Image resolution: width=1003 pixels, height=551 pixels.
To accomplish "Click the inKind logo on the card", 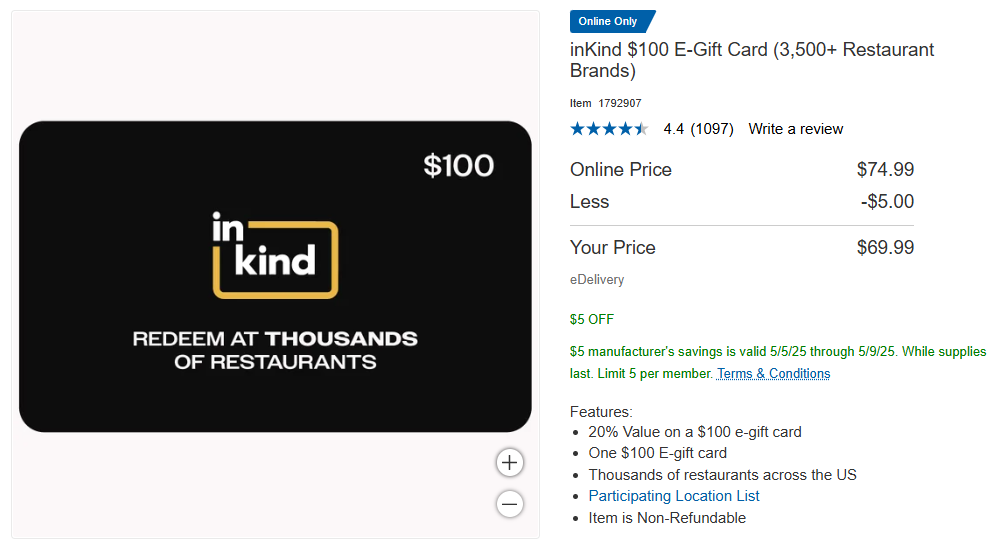I will pos(275,255).
